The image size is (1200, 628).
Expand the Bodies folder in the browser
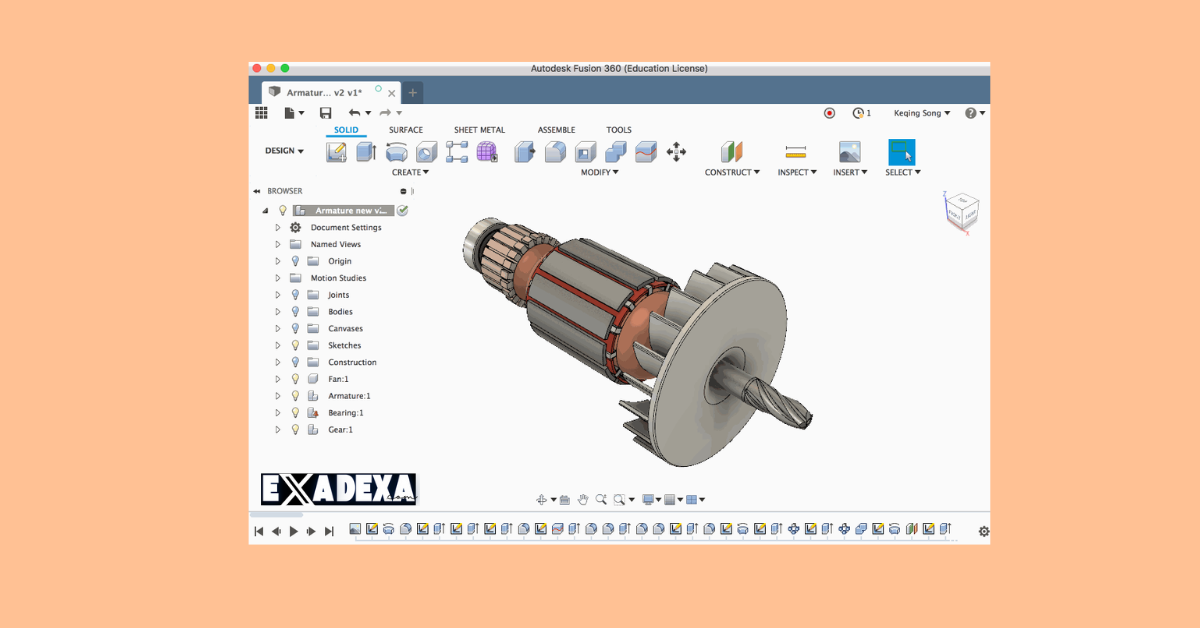(277, 311)
